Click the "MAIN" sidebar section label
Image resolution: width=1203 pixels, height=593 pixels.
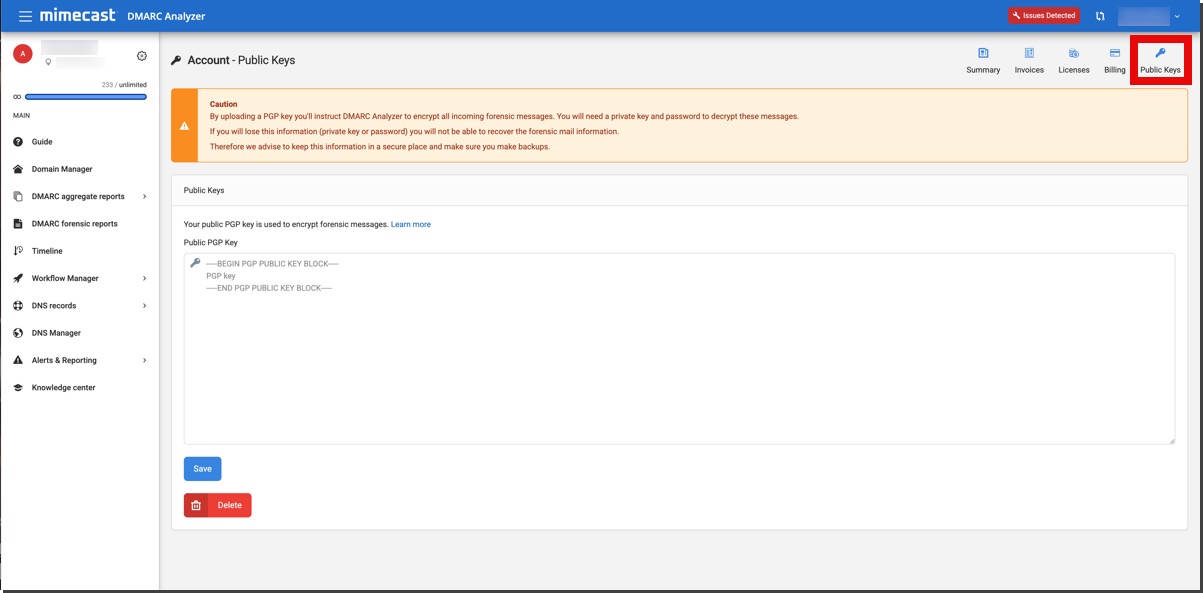21,115
